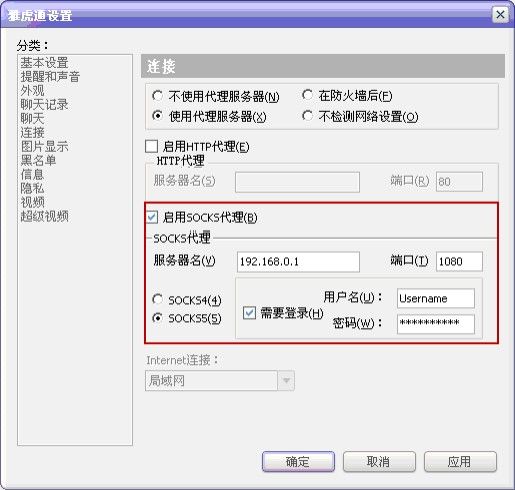Click the SOCKS port field 1080
Screen dimensions: 515x490
tap(459, 262)
